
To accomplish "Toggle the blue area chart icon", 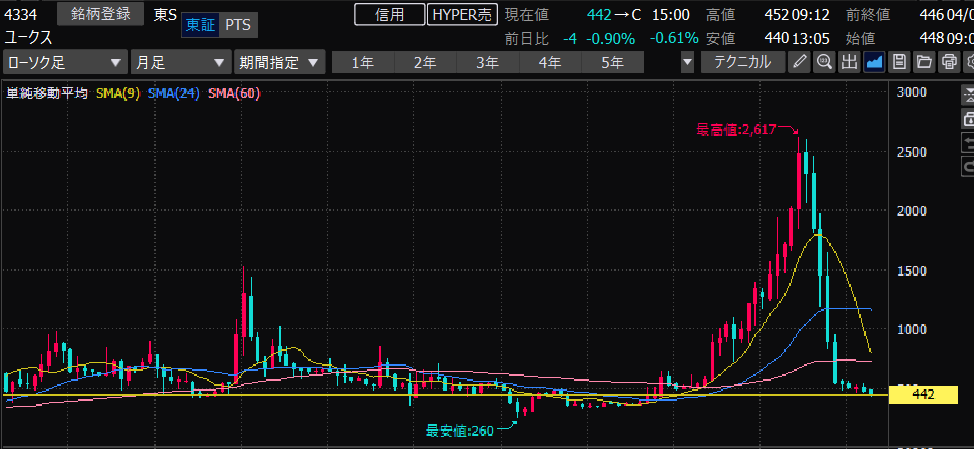I will click(874, 62).
